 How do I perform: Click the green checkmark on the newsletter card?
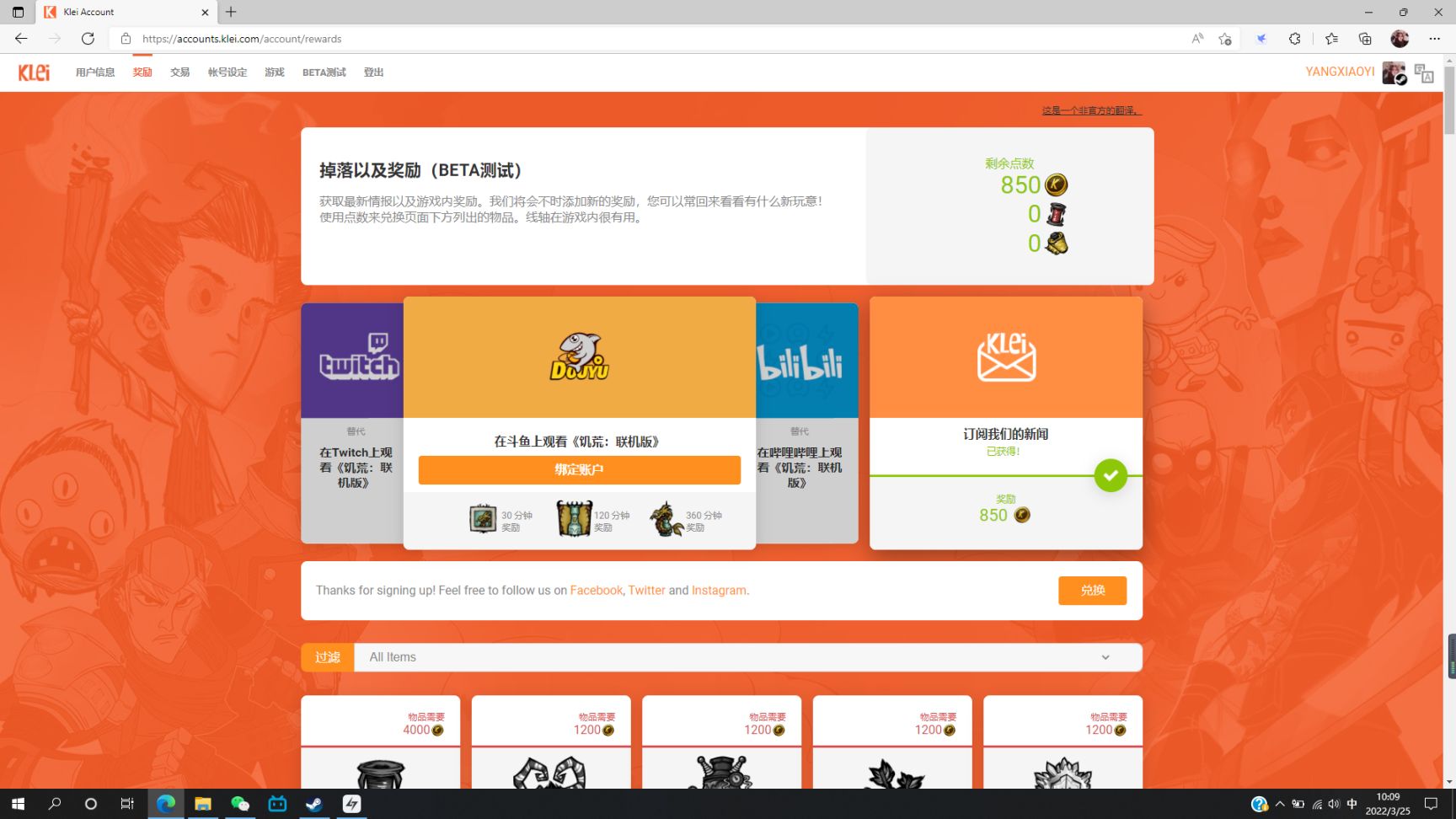pos(1111,476)
